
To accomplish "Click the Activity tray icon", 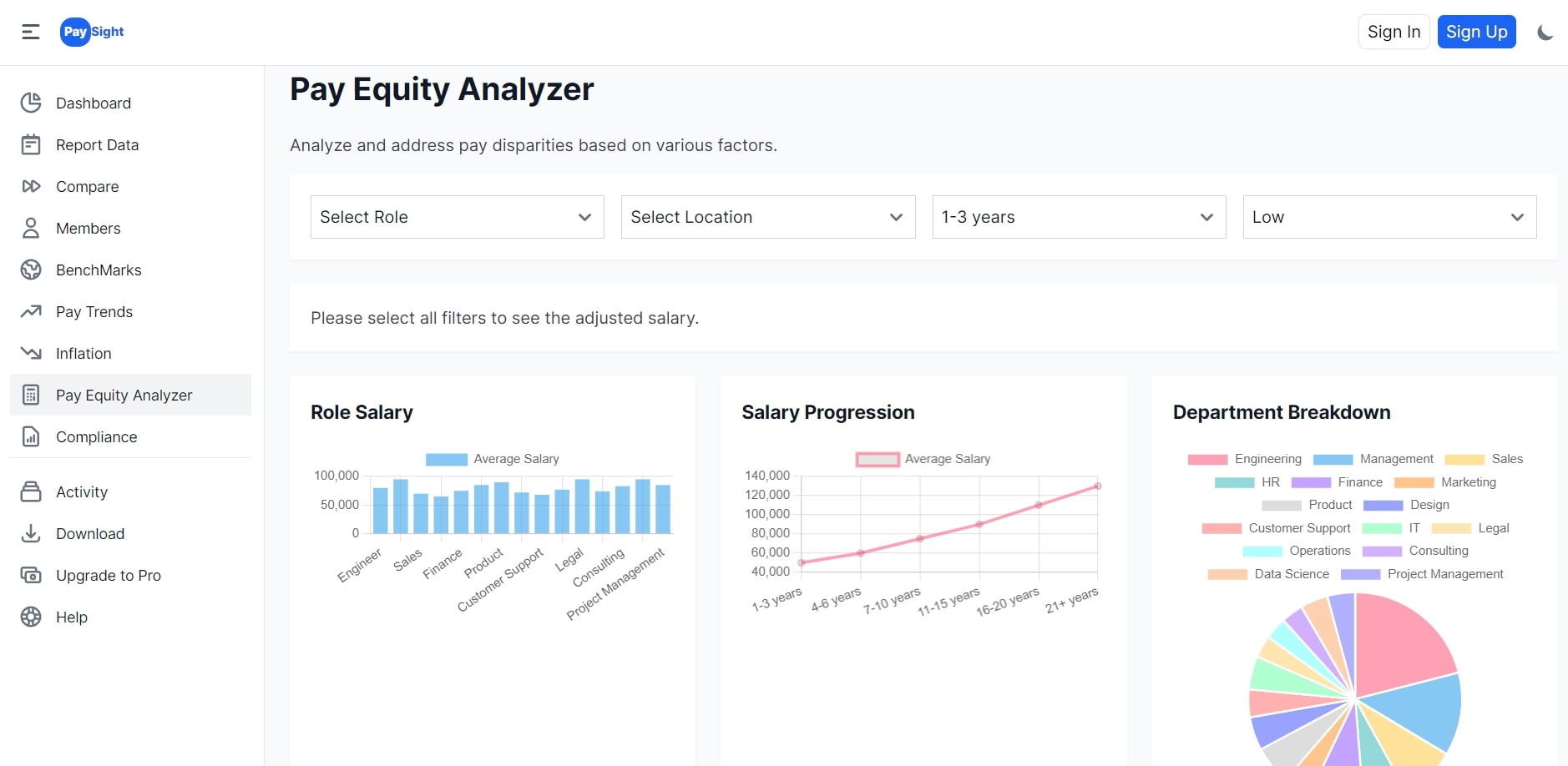I will (31, 491).
